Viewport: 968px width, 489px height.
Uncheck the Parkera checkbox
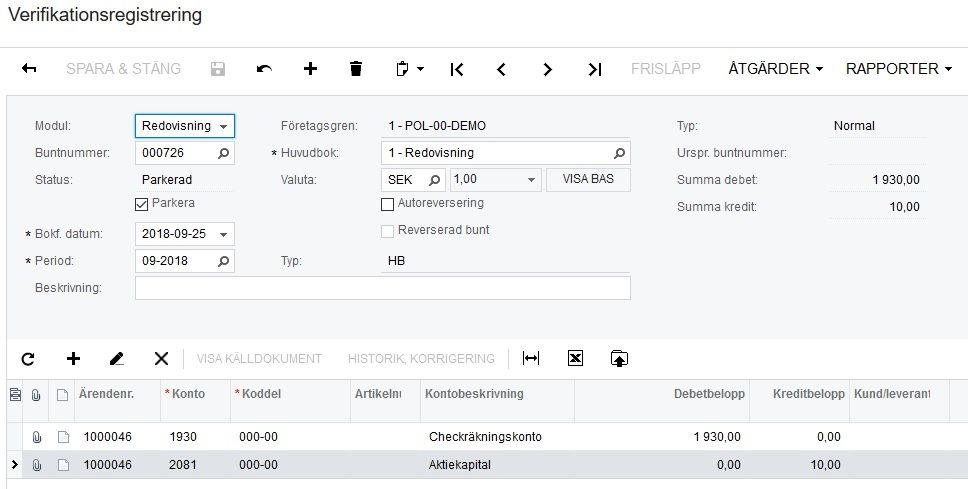141,204
